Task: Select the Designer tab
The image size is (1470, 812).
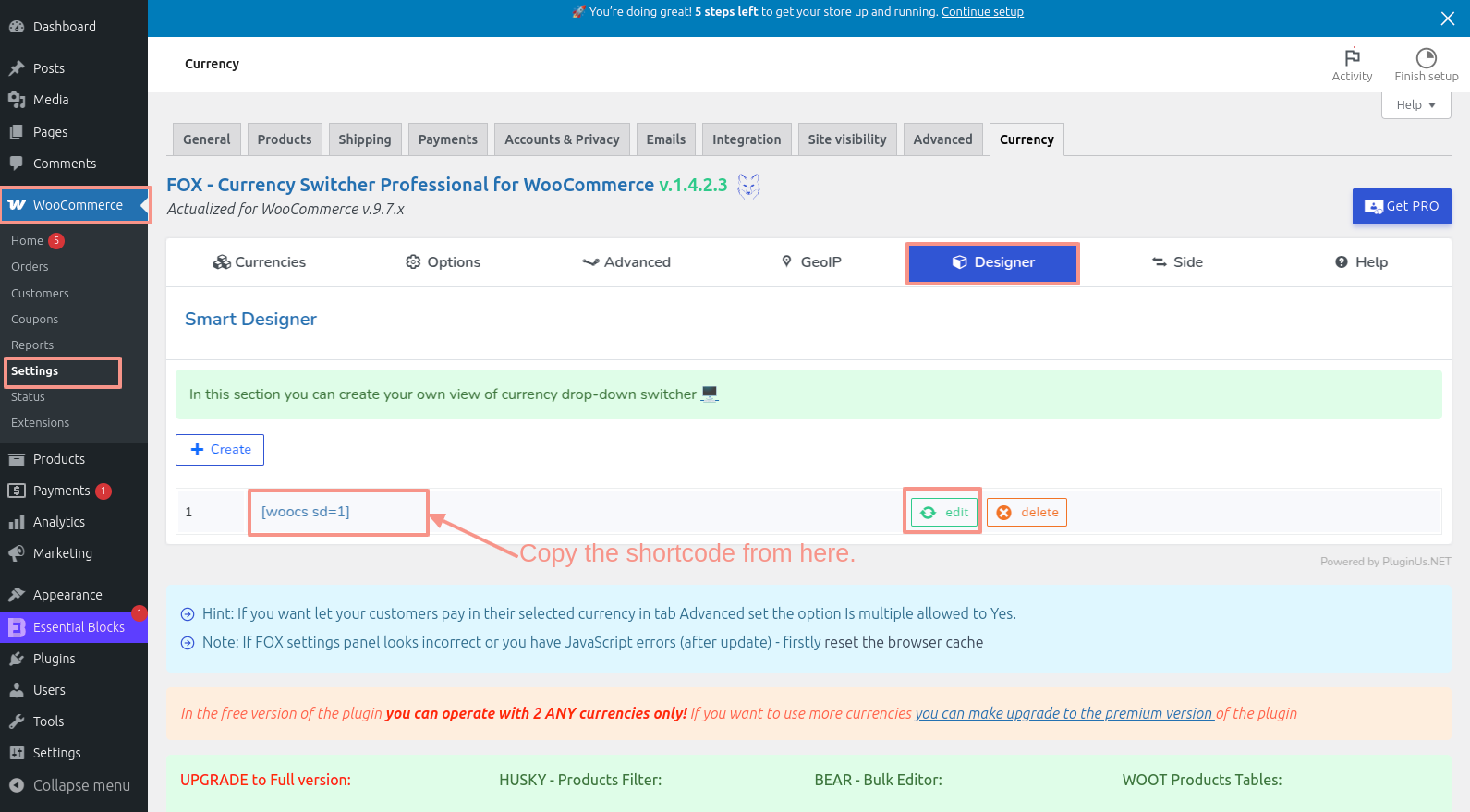Action: (993, 262)
